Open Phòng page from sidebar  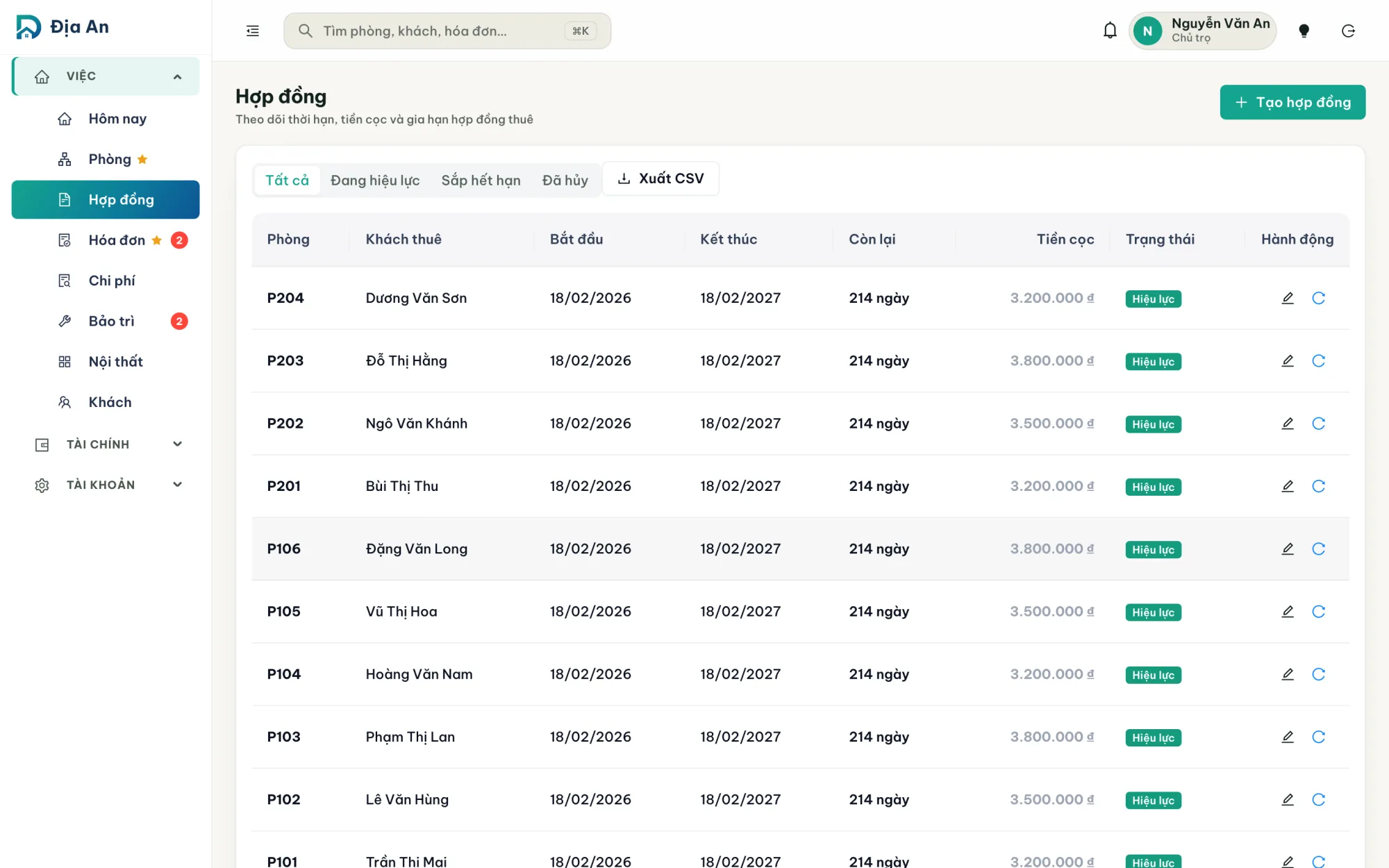tap(106, 159)
